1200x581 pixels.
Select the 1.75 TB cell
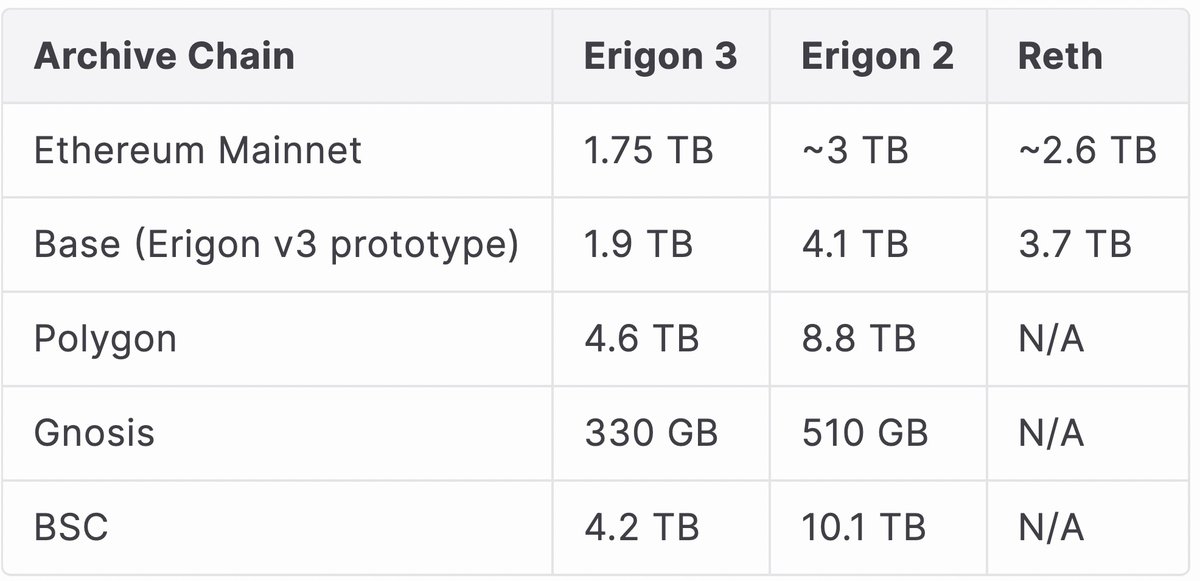click(649, 150)
